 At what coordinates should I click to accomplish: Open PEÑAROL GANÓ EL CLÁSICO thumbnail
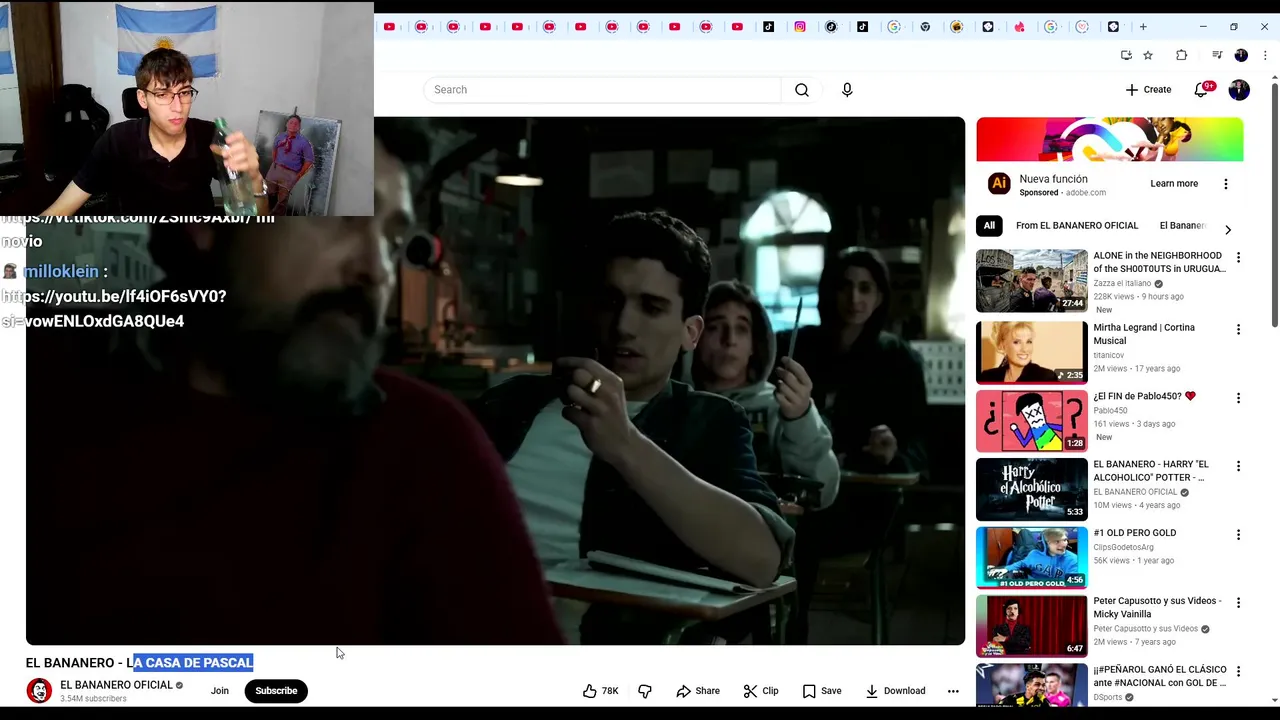pos(1031,685)
